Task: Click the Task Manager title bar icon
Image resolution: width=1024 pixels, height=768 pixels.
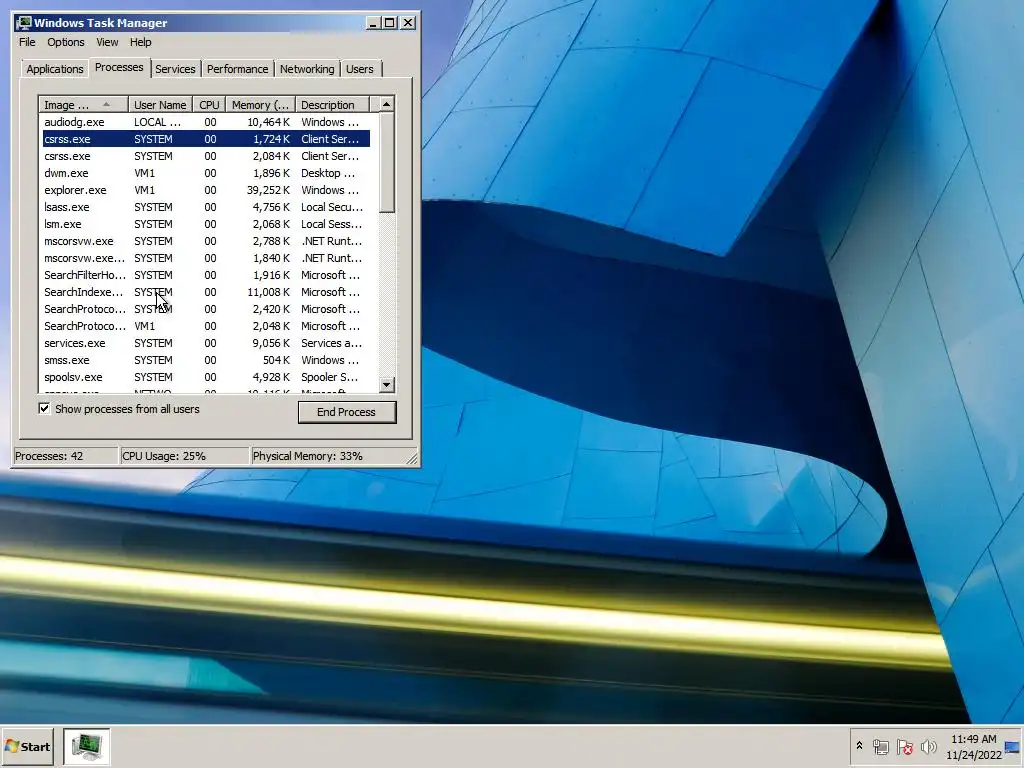Action: pos(24,23)
